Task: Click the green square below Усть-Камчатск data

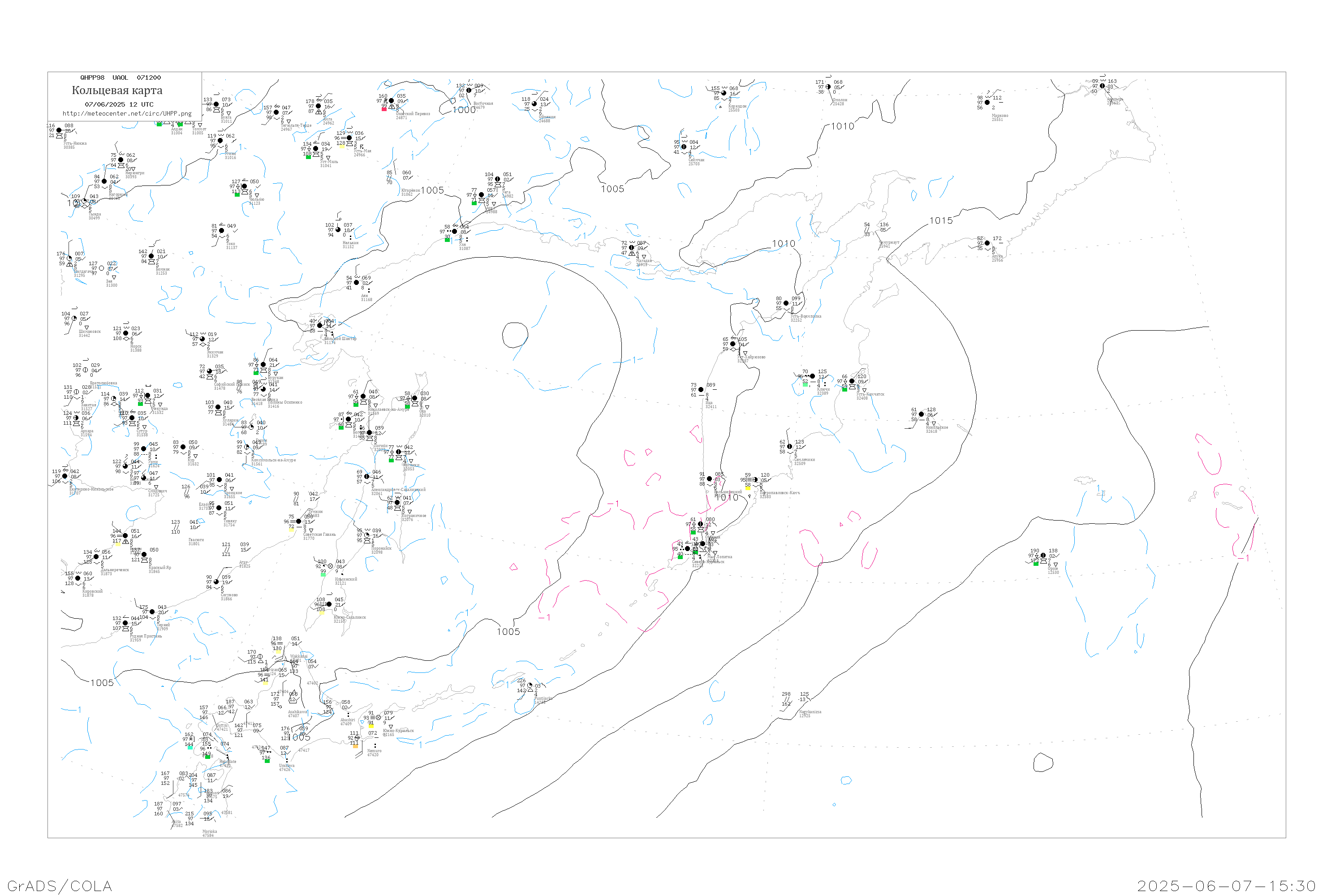Action: [844, 389]
